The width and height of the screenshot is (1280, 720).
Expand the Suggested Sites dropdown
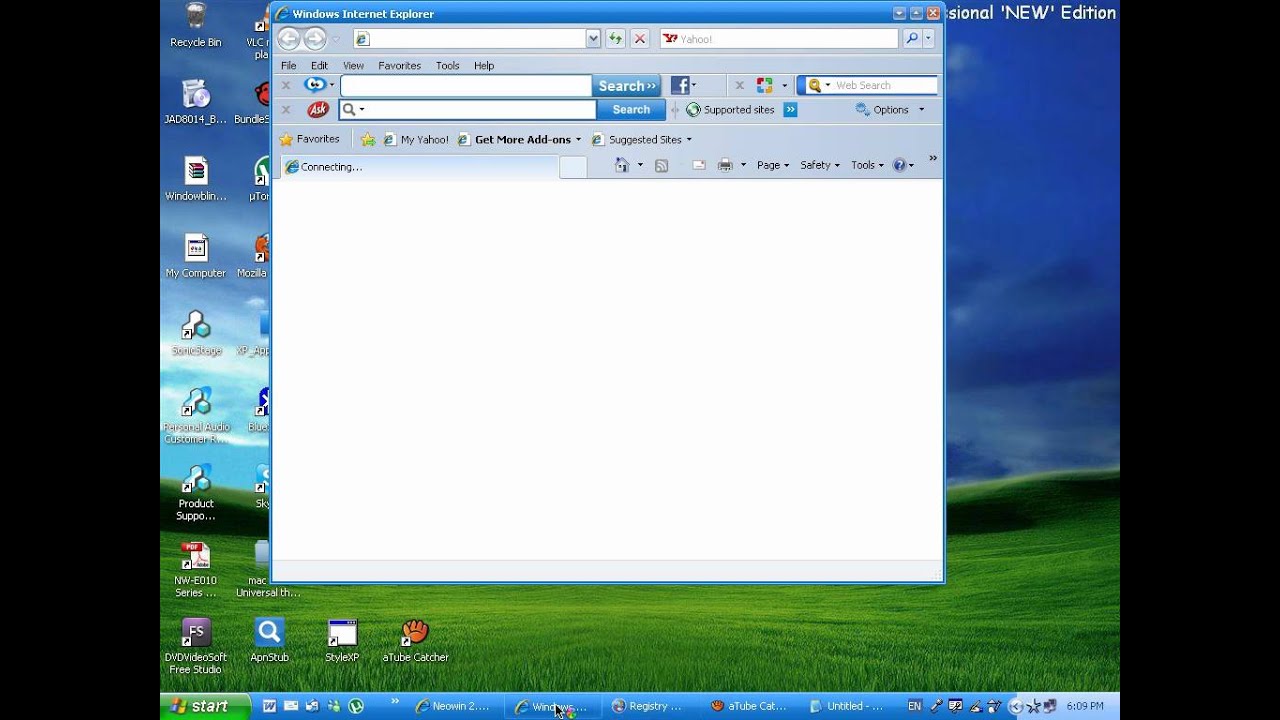[688, 140]
